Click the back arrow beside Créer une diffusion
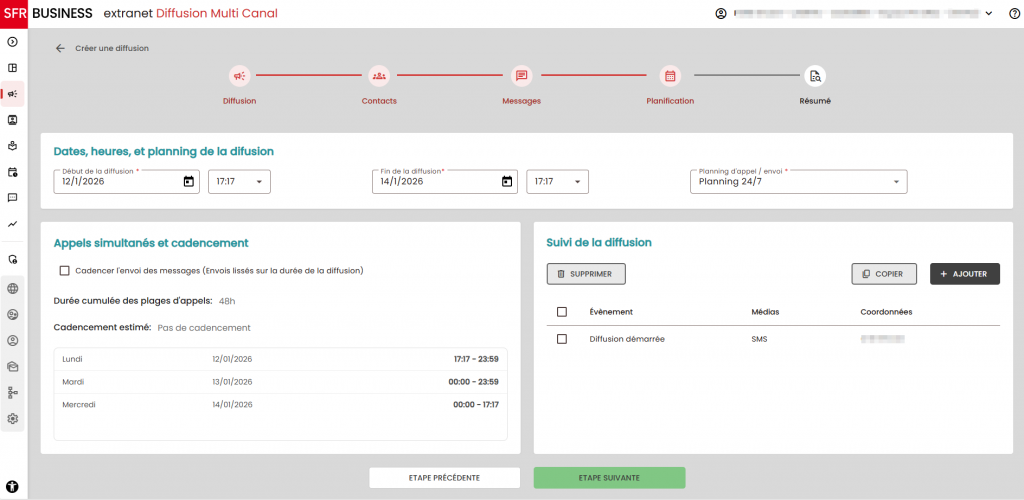Screen dimensions: 1024x500 click(60, 48)
